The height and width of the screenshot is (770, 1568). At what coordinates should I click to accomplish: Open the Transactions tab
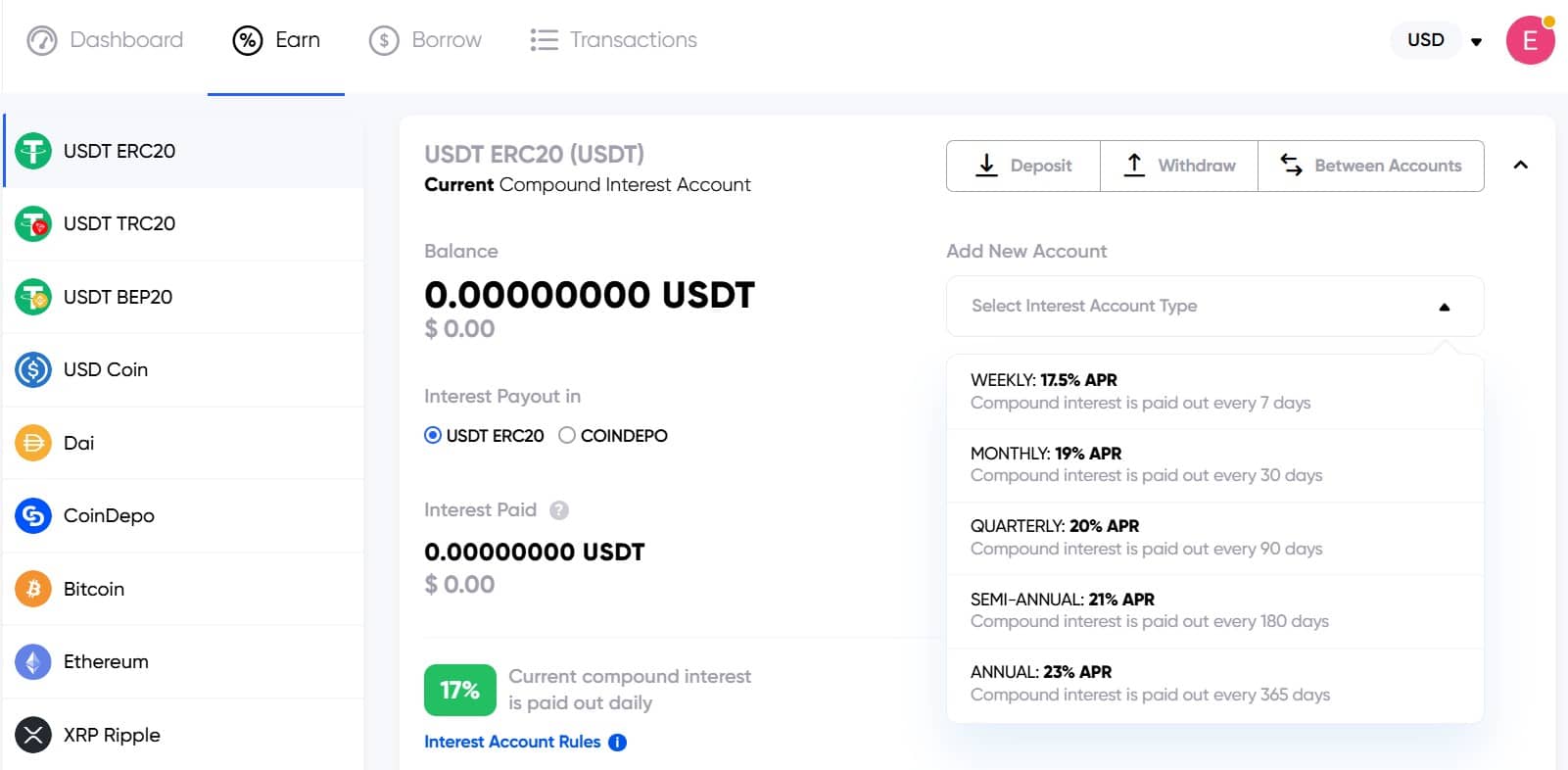click(x=613, y=40)
